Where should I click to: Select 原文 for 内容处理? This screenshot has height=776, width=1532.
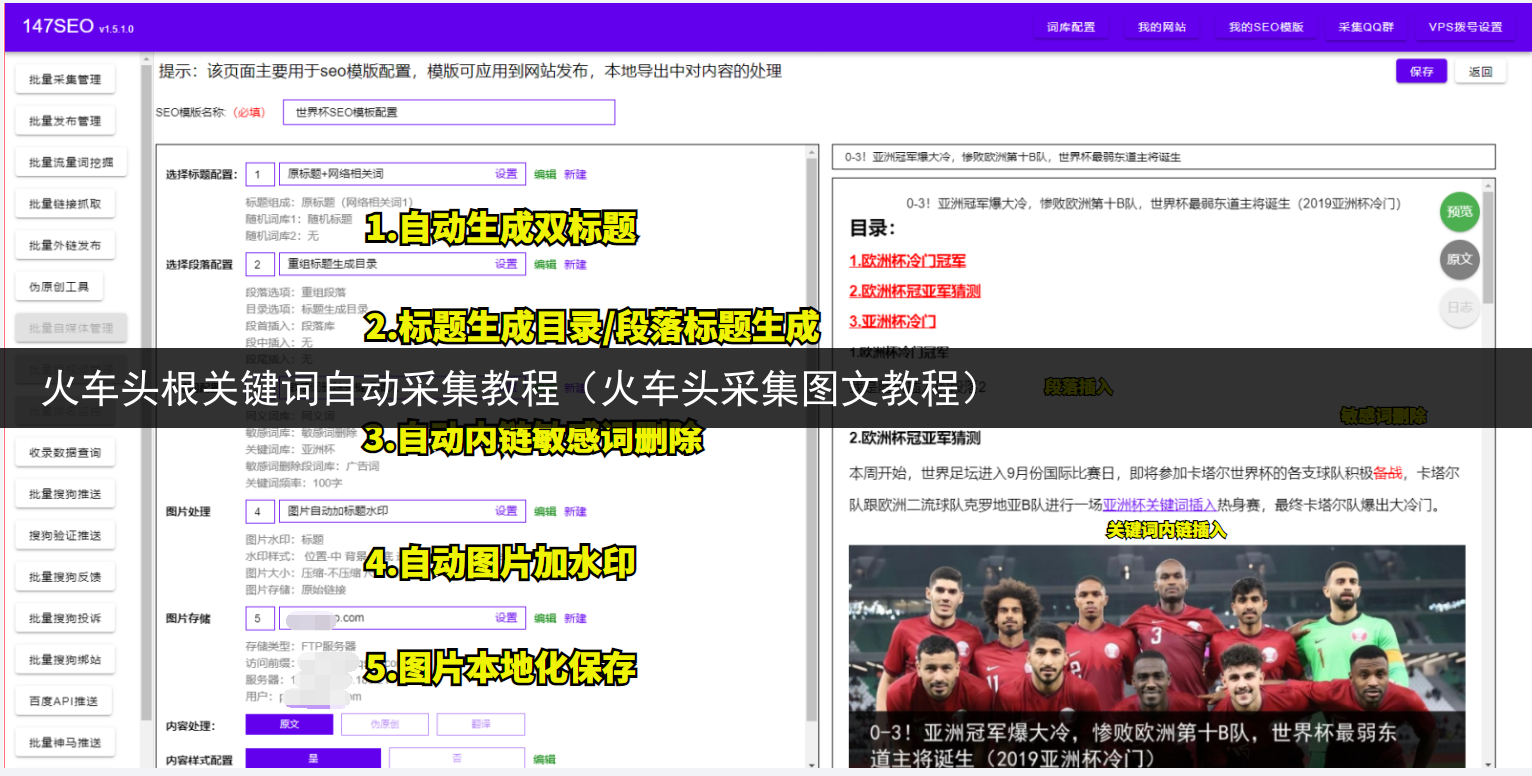point(289,724)
